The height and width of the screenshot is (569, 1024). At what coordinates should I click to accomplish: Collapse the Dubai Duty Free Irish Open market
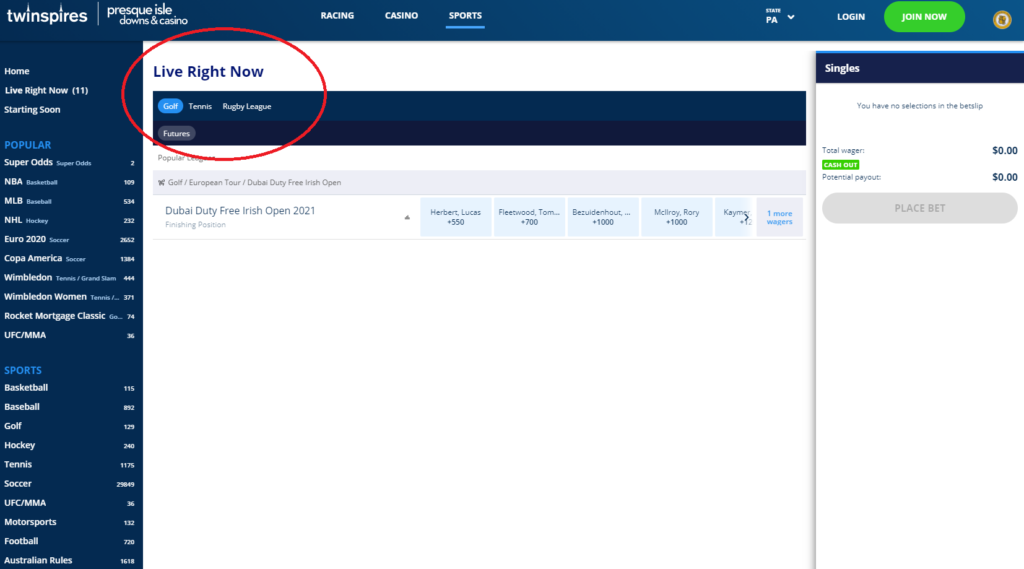[407, 218]
